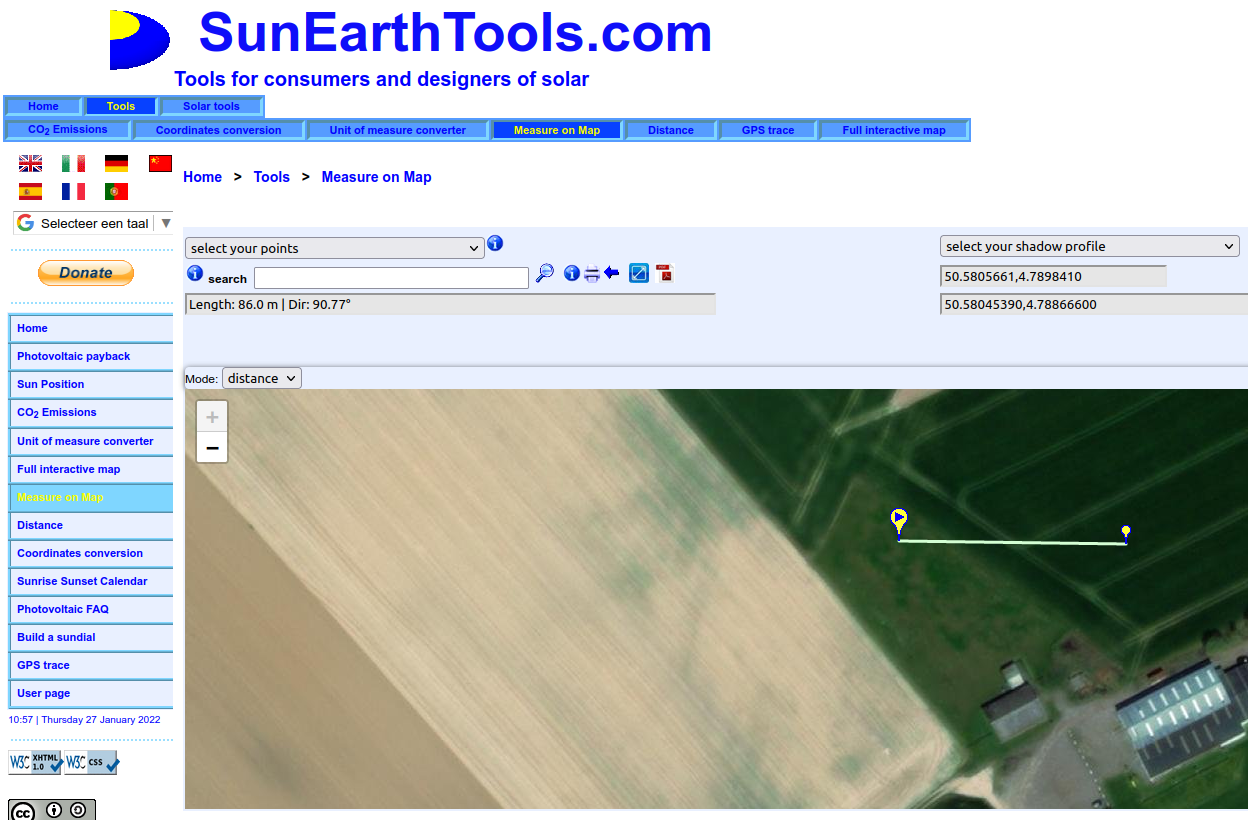Select Full interactive map in submenu bar
Viewport: 1248px width, 820px height.
click(x=894, y=130)
